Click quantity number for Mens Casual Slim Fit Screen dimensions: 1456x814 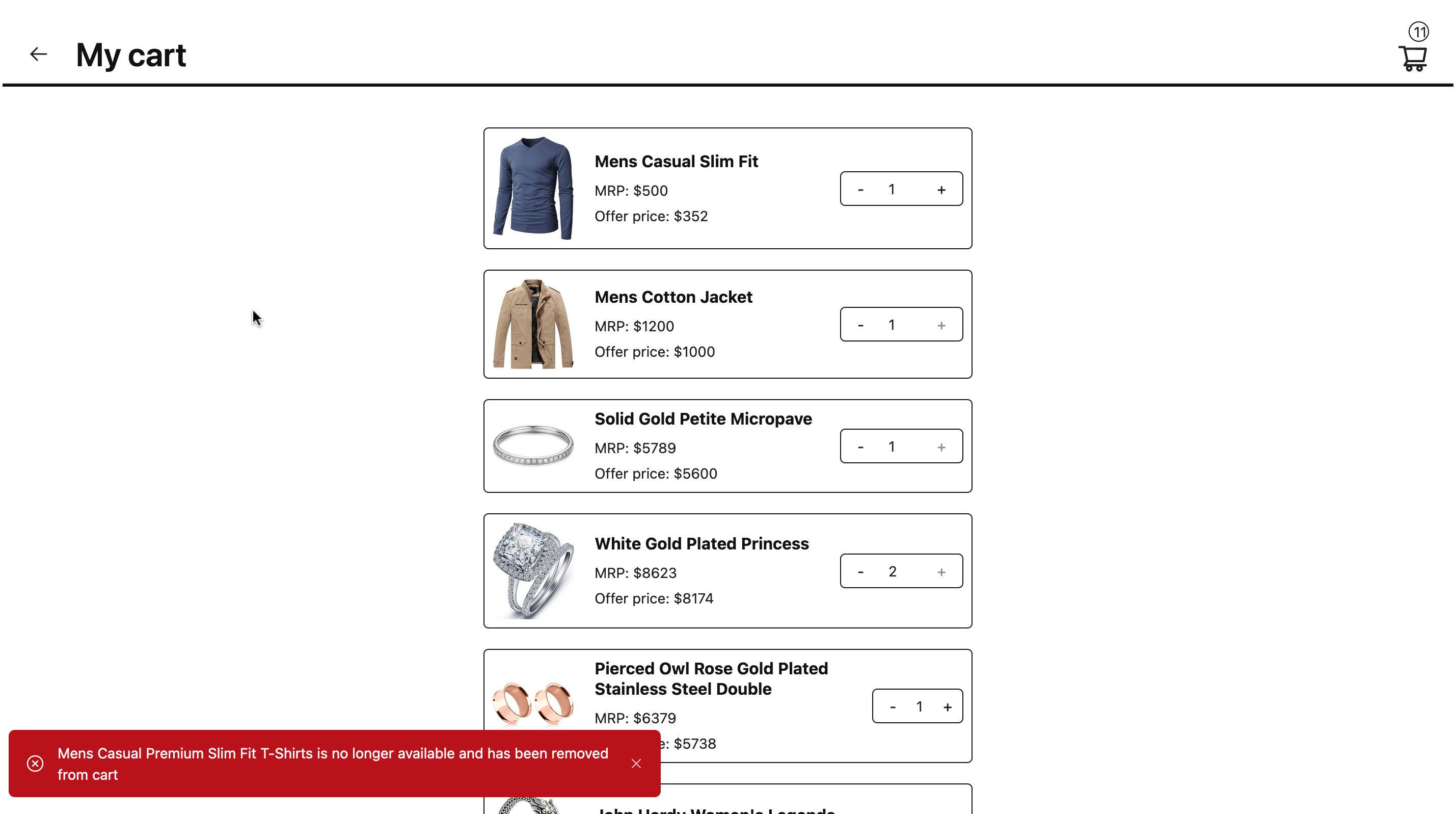(x=891, y=189)
